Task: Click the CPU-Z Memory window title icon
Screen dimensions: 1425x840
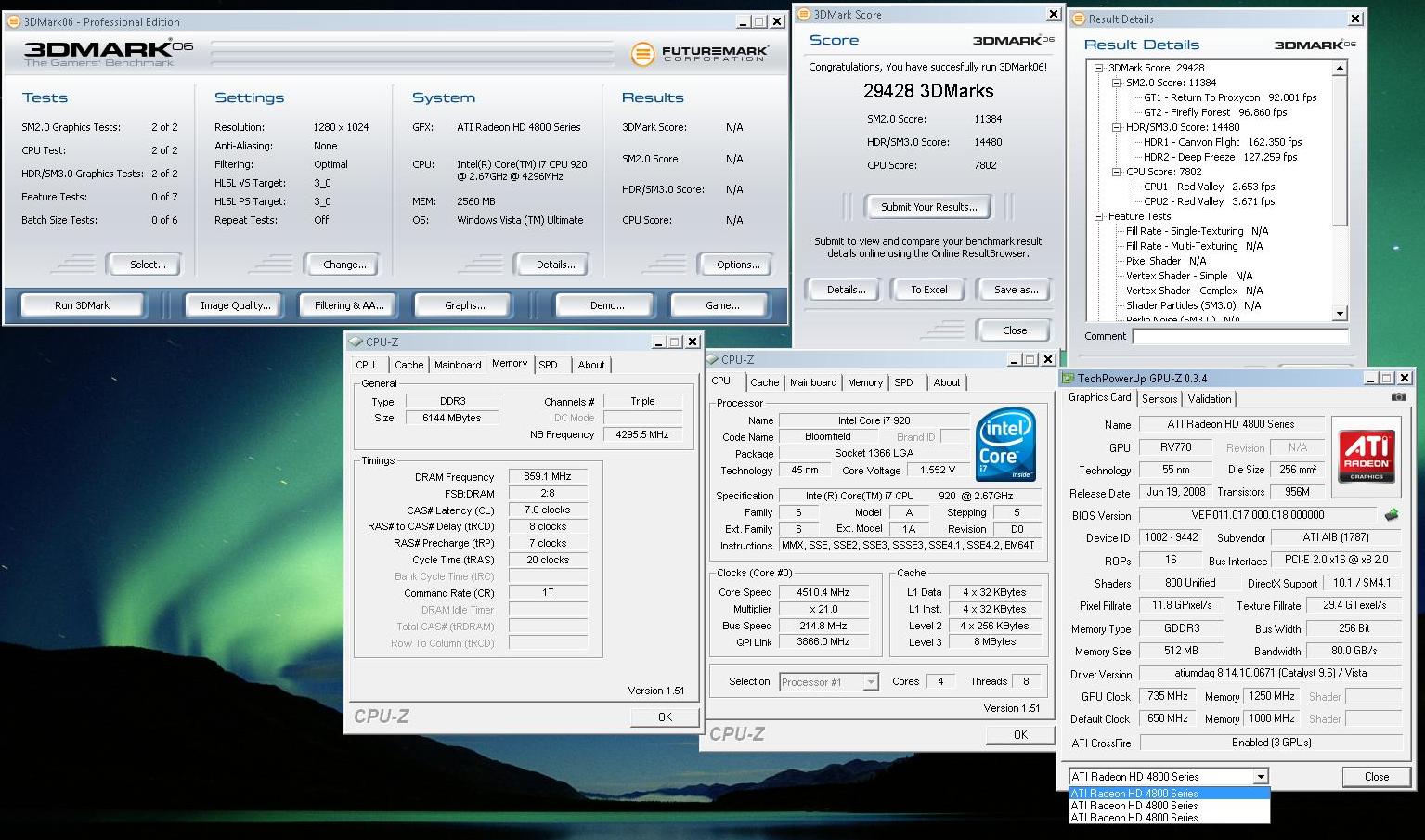Action: 356,342
